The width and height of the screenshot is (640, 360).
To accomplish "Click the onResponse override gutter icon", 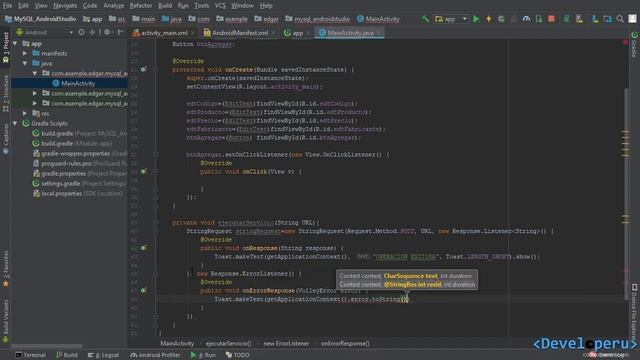I will click(x=143, y=248).
